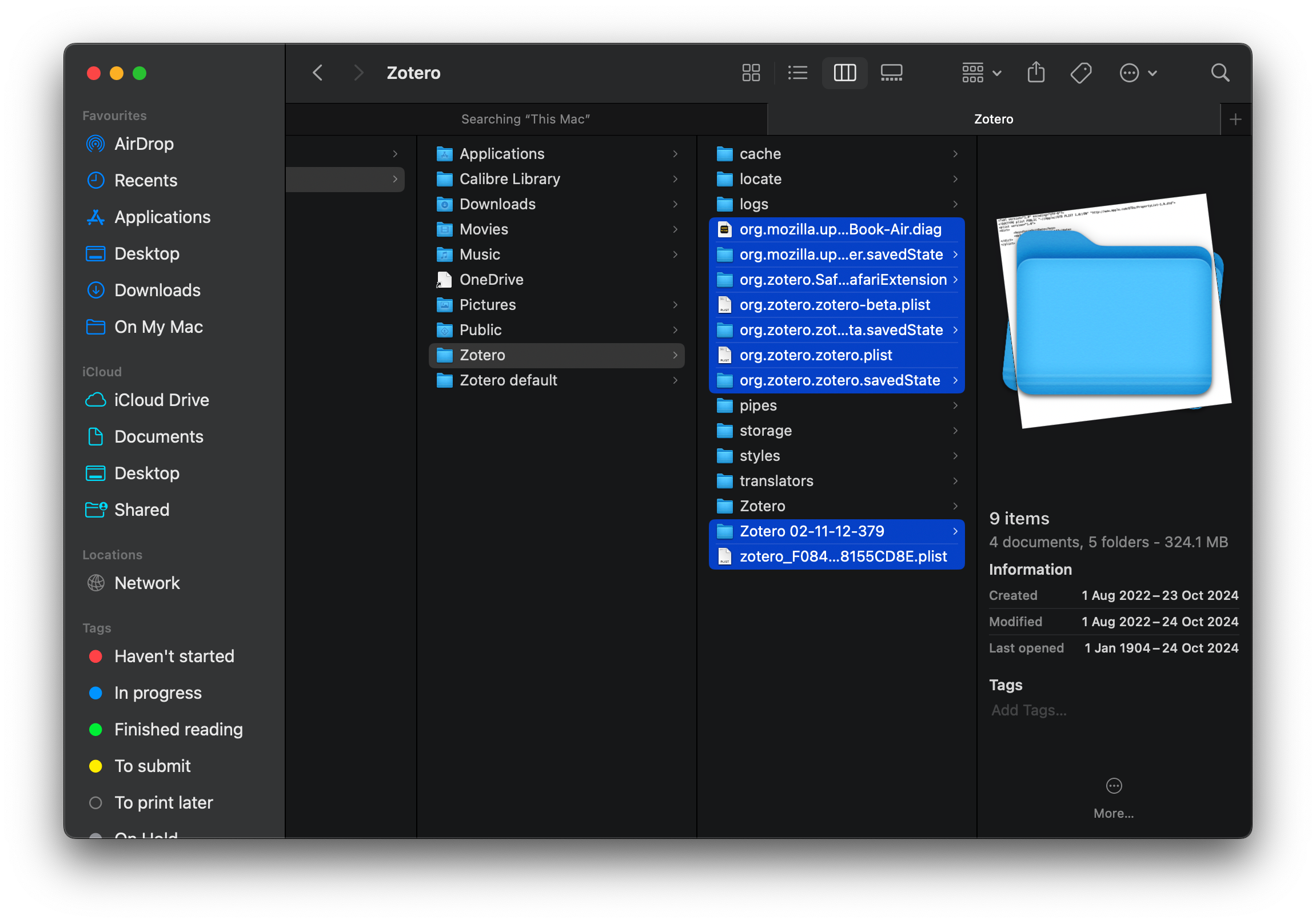
Task: Select gallery view mode icon
Action: coord(891,73)
